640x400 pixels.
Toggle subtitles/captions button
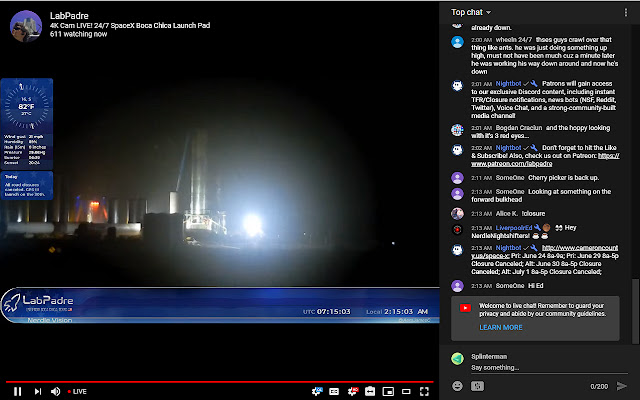click(334, 391)
